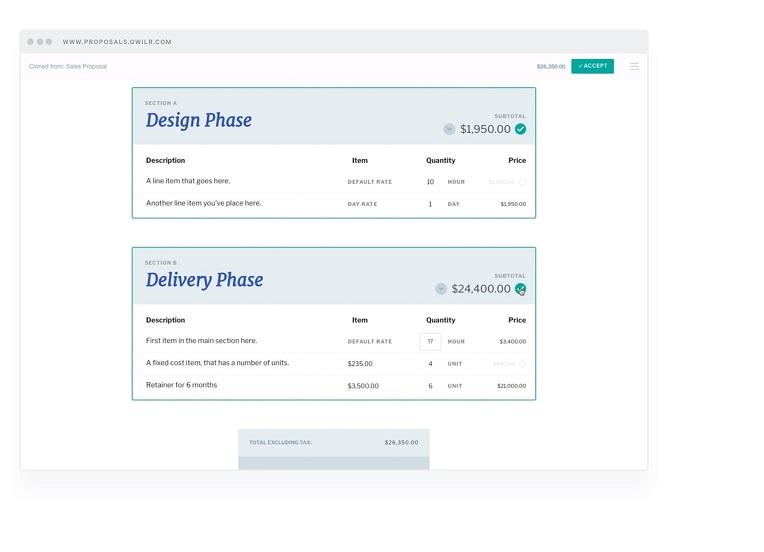
Task: Expand the Design Phase subtotal dropdown arrow
Action: tap(449, 129)
